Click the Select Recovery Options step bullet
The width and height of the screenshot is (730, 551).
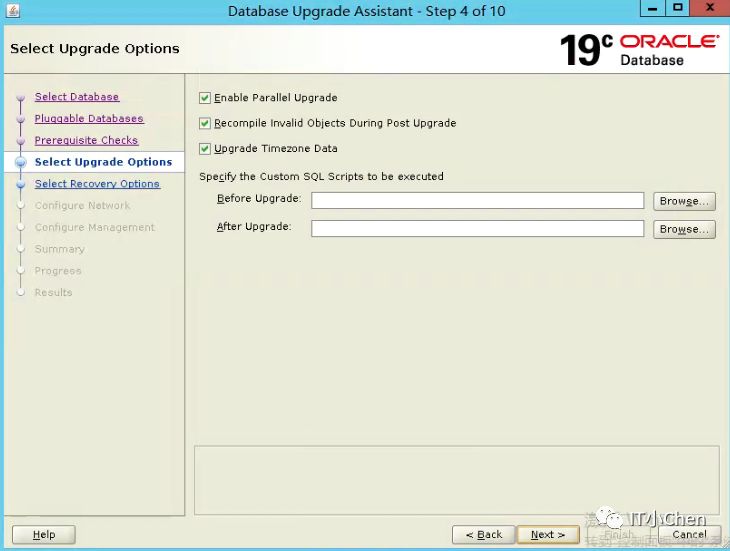tap(20, 184)
